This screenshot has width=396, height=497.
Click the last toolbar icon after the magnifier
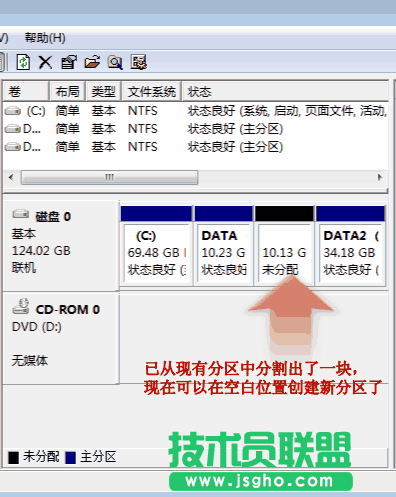(138, 62)
